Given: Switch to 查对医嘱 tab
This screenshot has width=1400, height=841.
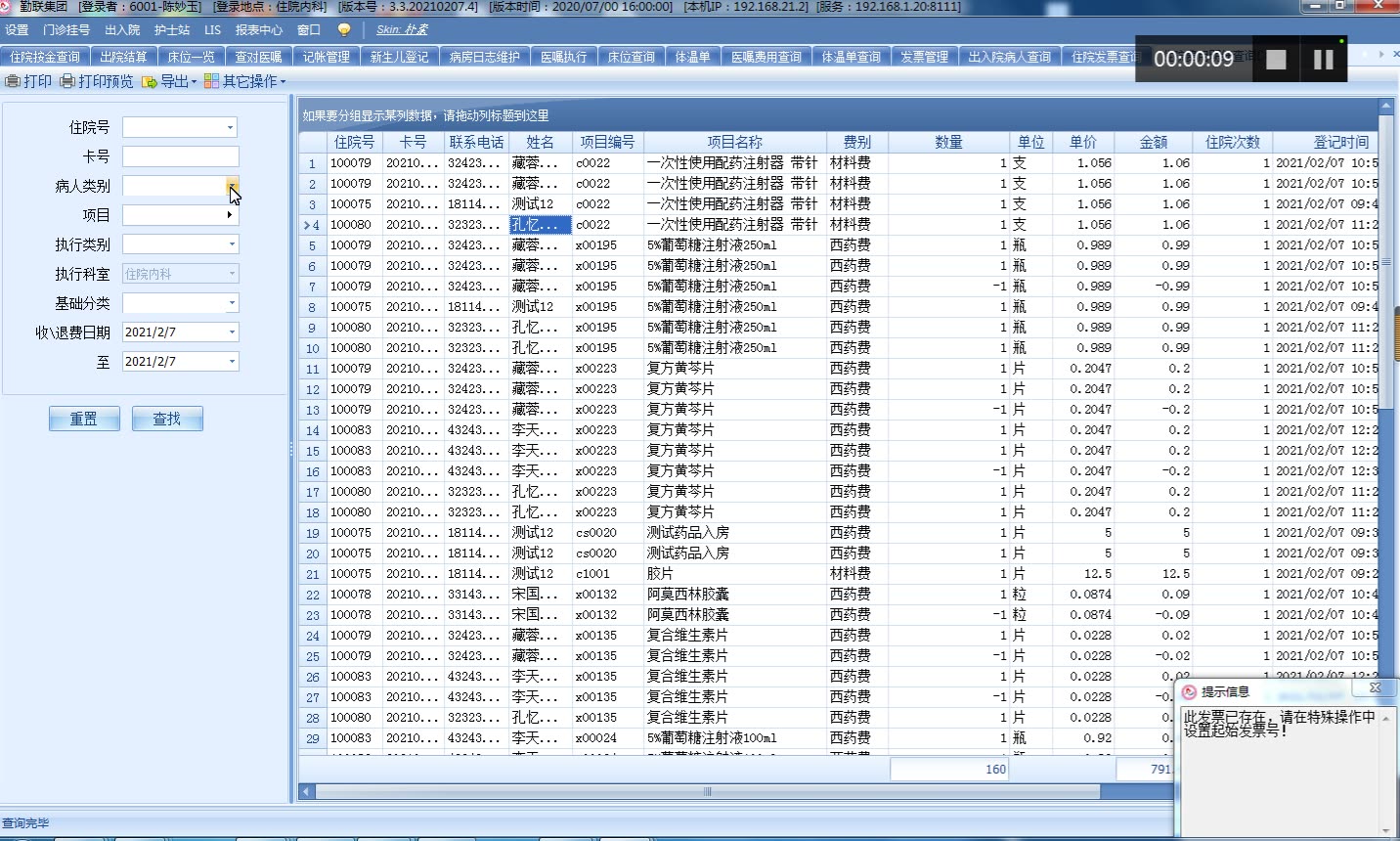Looking at the screenshot, I should (258, 57).
